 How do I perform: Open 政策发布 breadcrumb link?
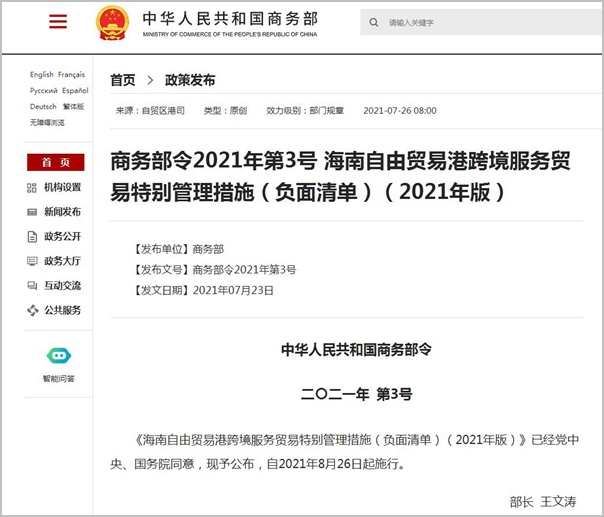click(x=190, y=80)
